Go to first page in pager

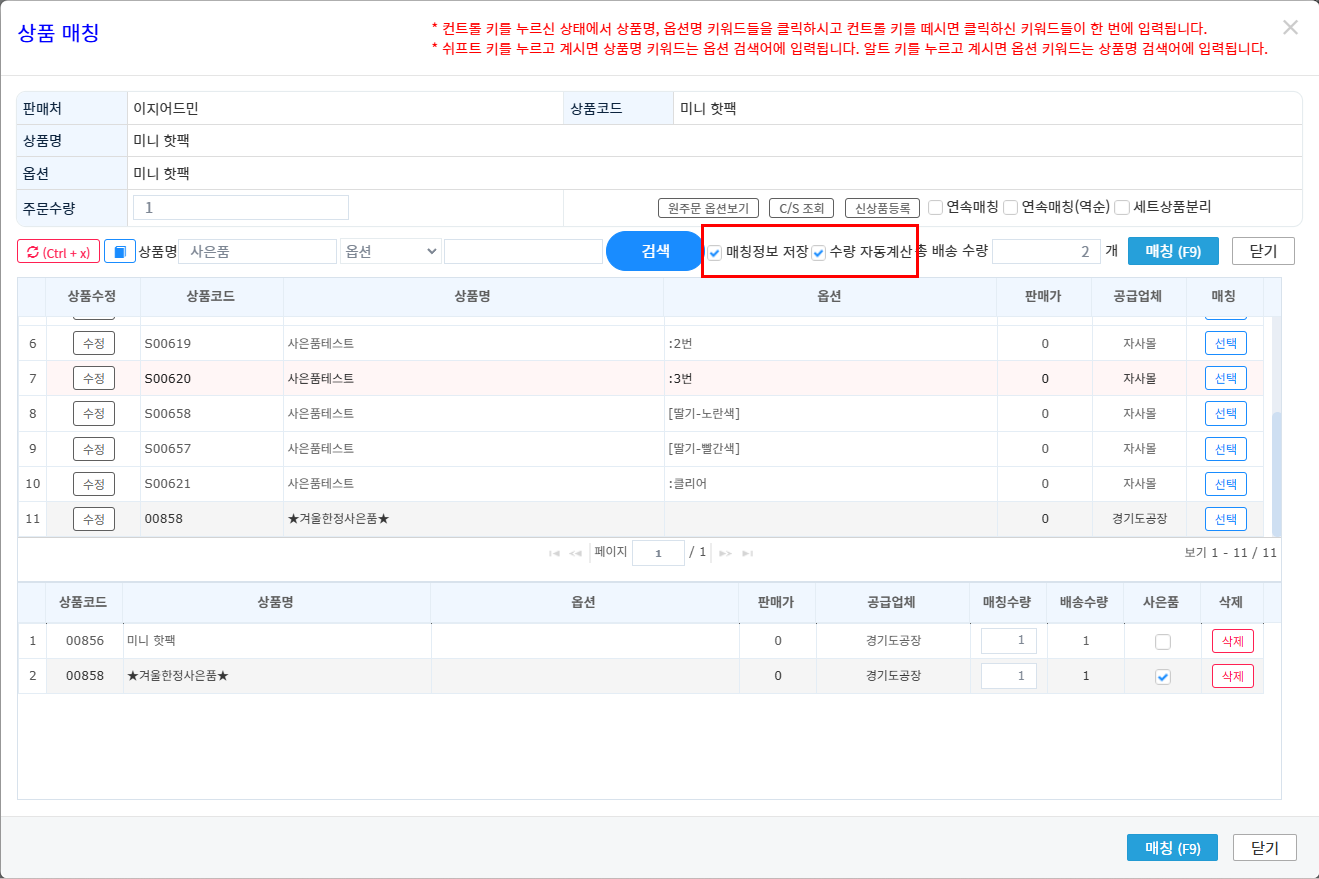[x=554, y=553]
